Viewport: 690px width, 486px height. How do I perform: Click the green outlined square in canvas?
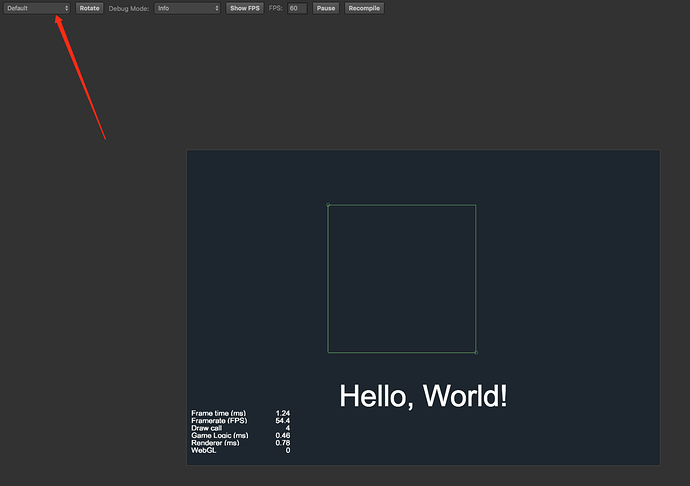(x=402, y=278)
